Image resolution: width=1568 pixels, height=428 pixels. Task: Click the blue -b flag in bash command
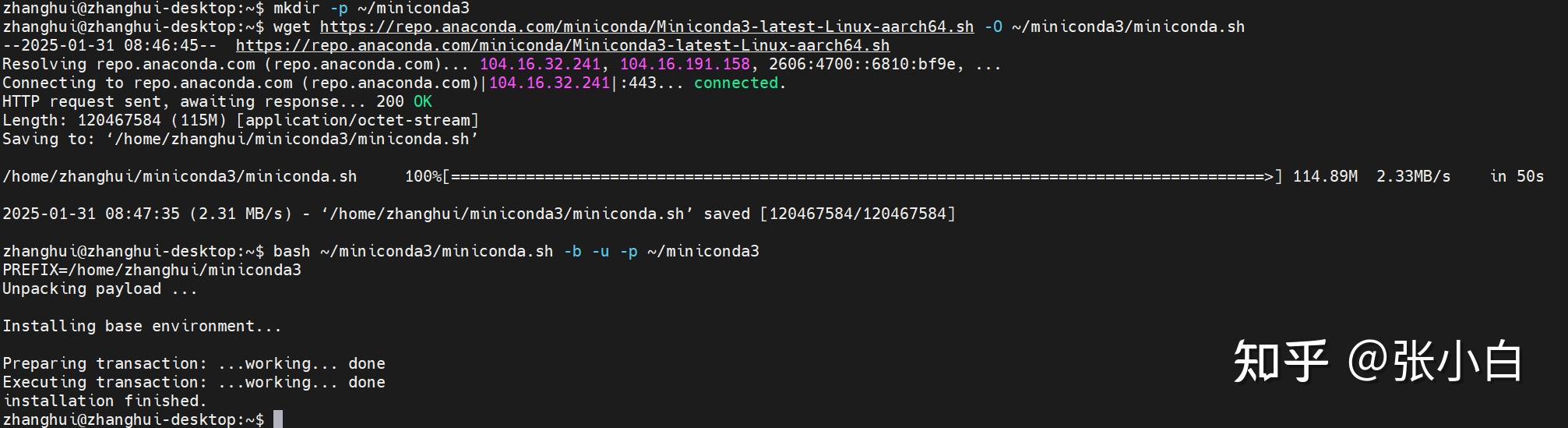coord(573,251)
